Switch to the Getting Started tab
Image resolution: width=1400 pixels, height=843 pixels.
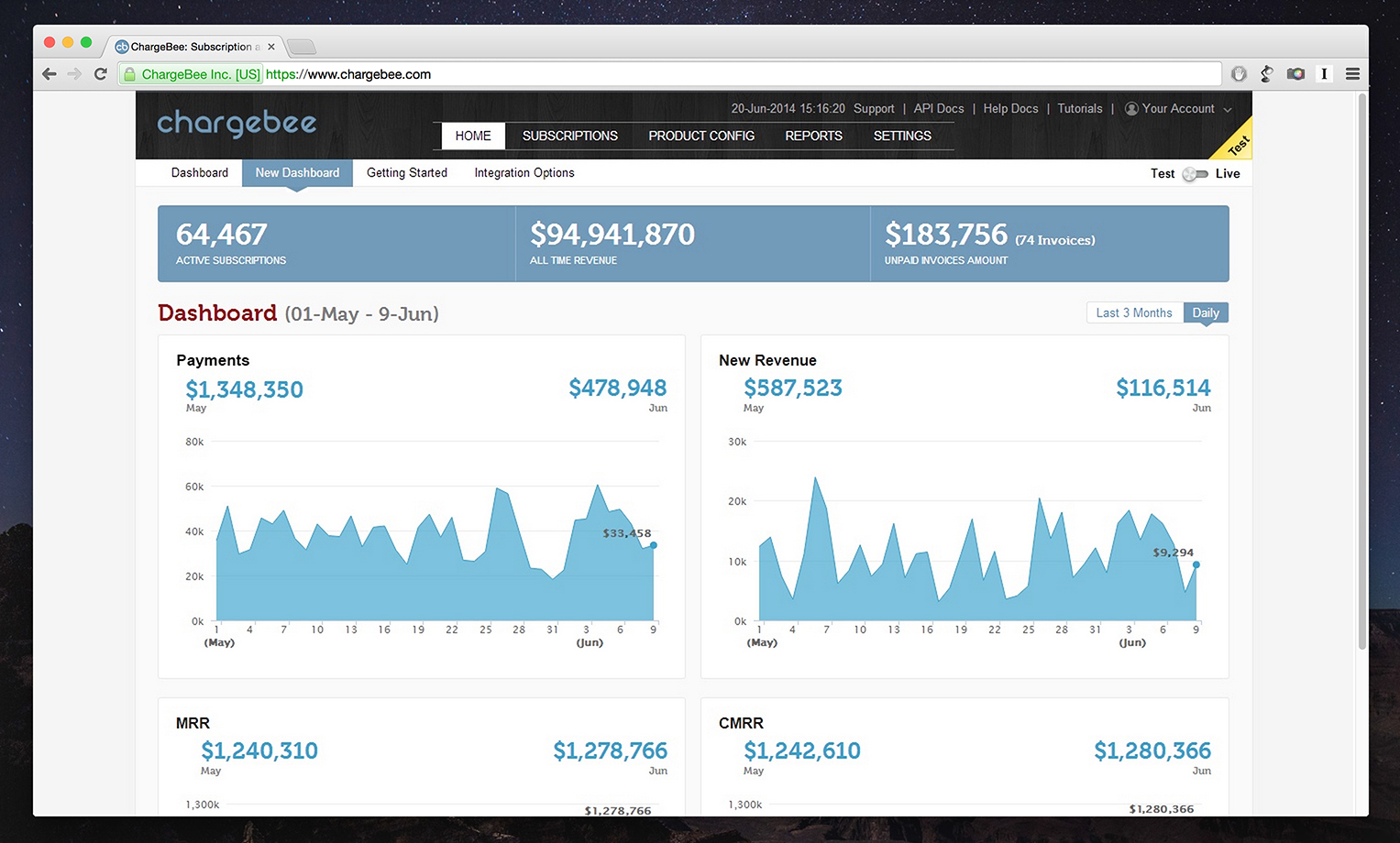[407, 172]
